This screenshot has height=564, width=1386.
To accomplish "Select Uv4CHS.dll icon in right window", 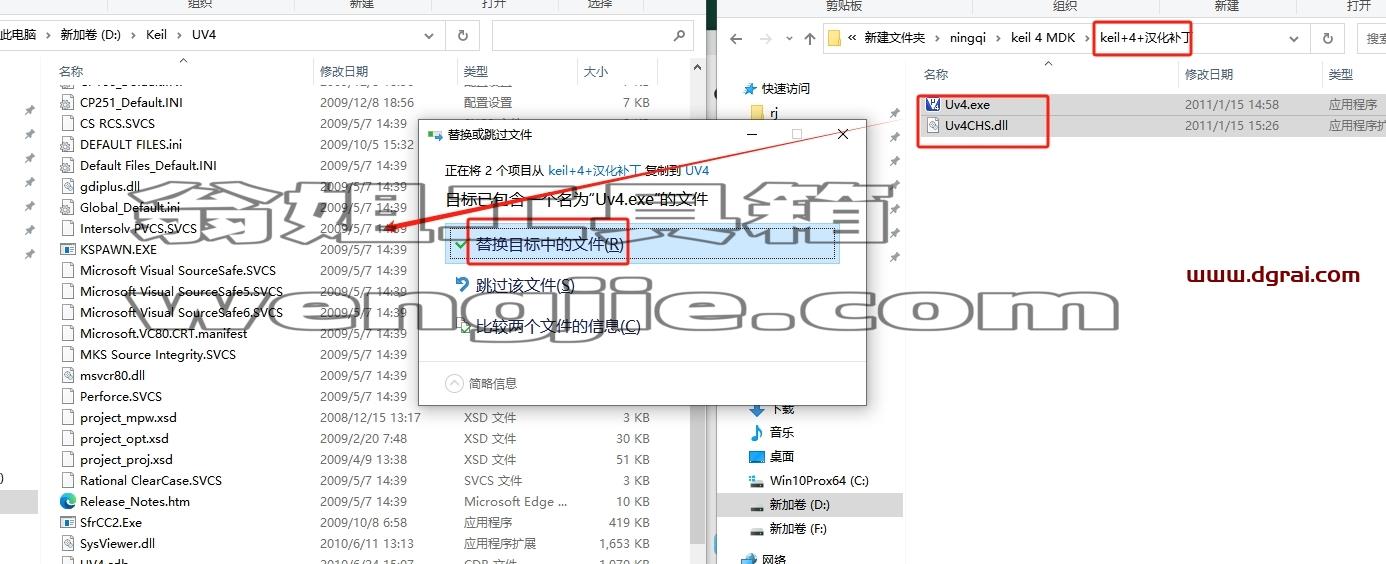I will coord(933,126).
